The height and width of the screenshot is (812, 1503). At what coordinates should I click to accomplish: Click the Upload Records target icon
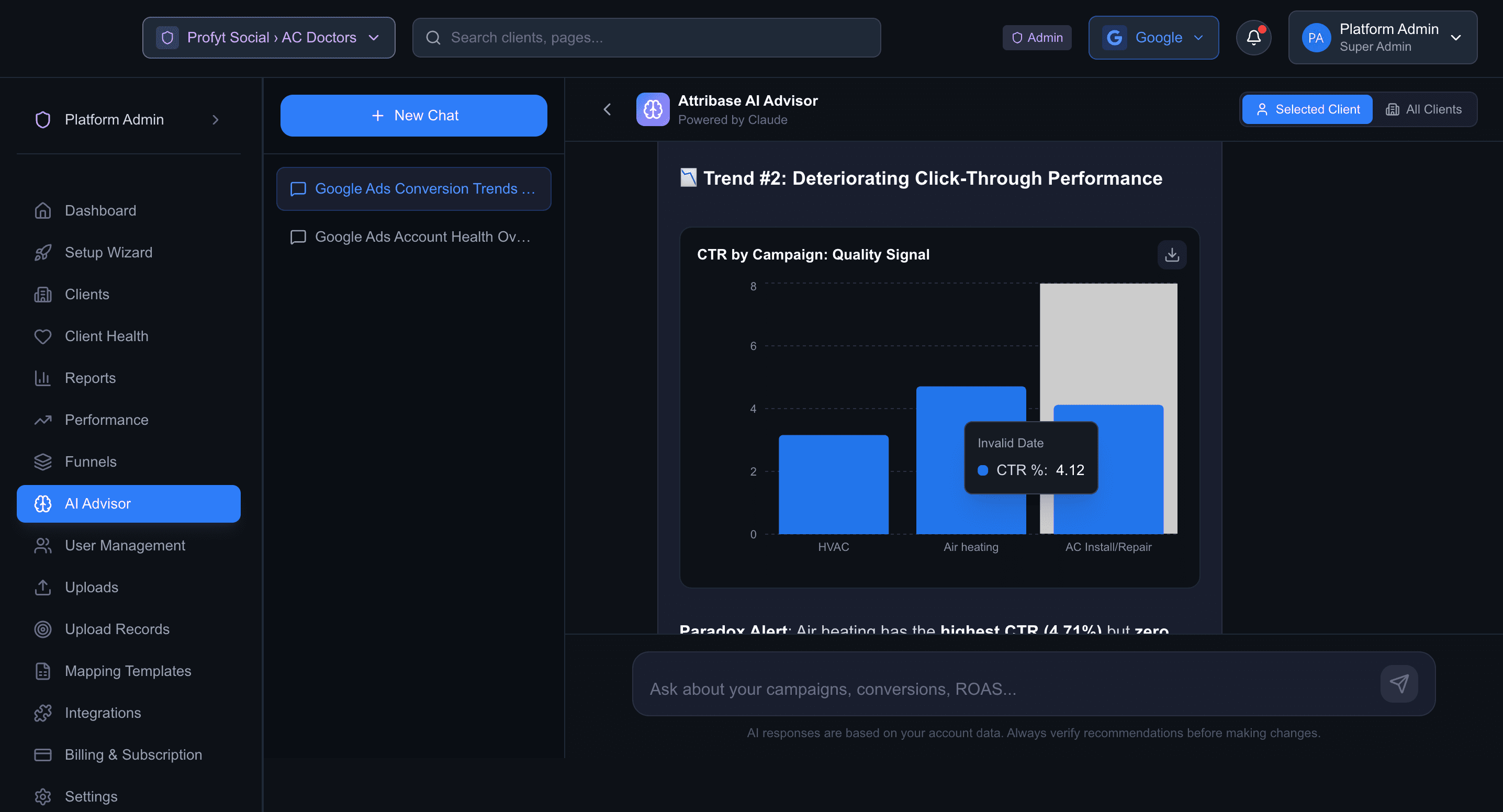pyautogui.click(x=42, y=629)
